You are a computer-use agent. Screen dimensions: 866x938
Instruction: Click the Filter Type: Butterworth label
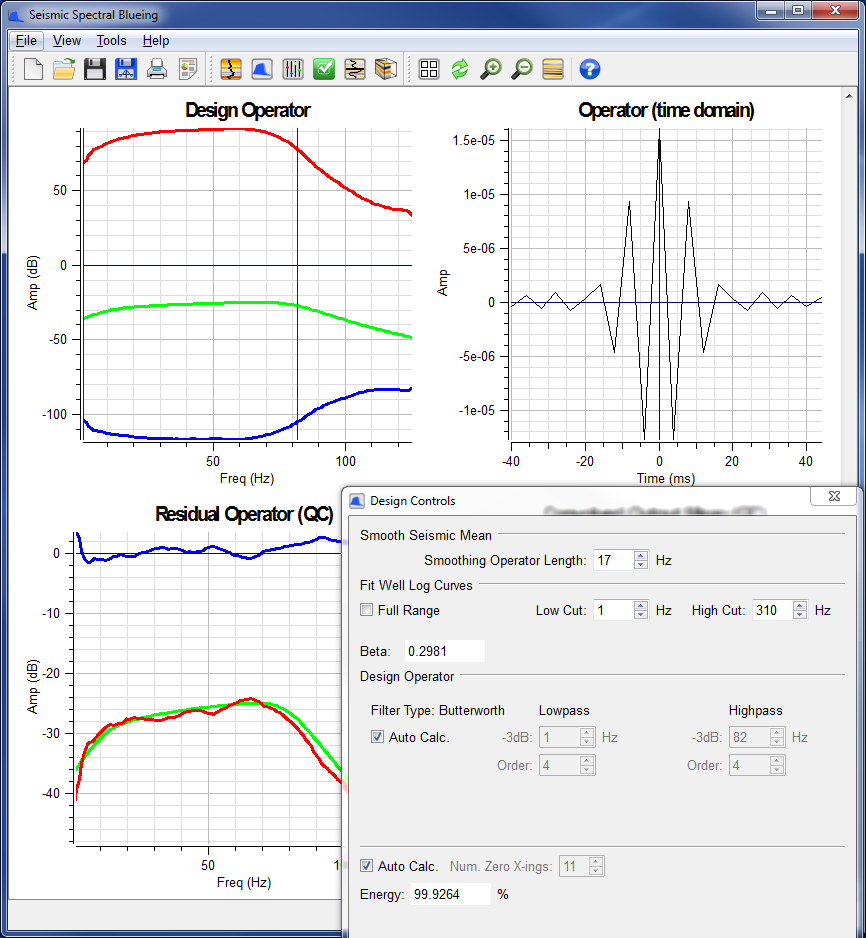(x=437, y=710)
